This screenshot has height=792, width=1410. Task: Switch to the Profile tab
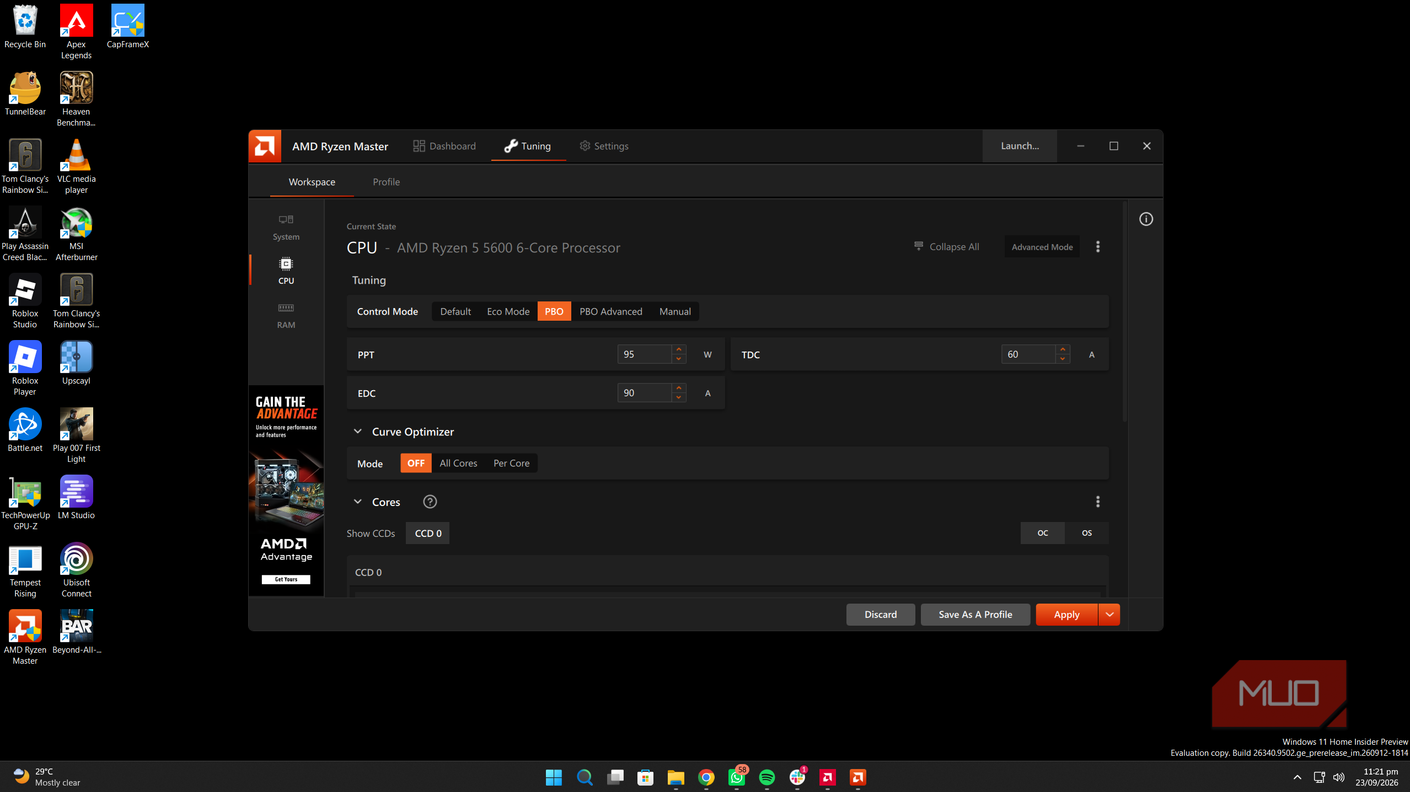pos(386,182)
